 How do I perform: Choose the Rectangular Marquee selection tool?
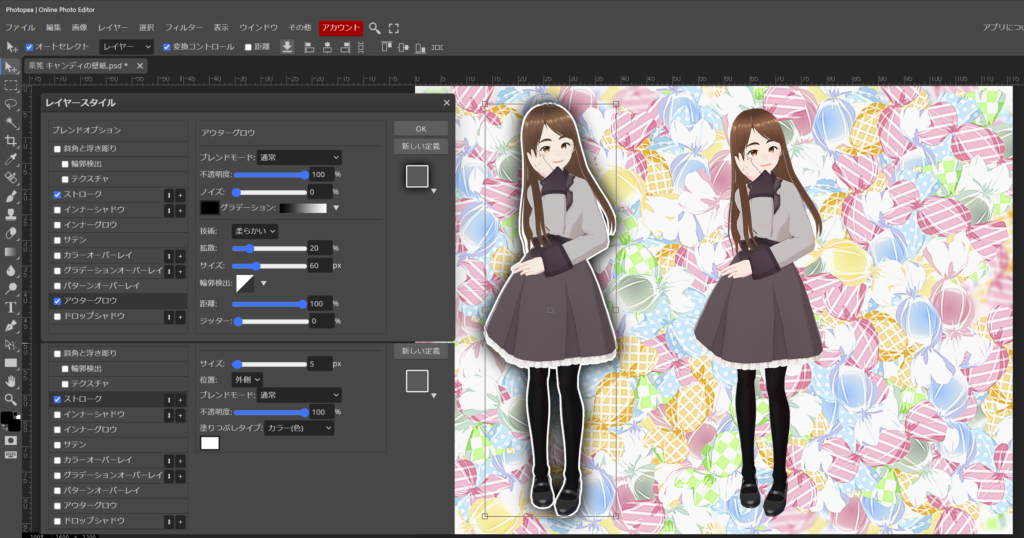pos(11,85)
